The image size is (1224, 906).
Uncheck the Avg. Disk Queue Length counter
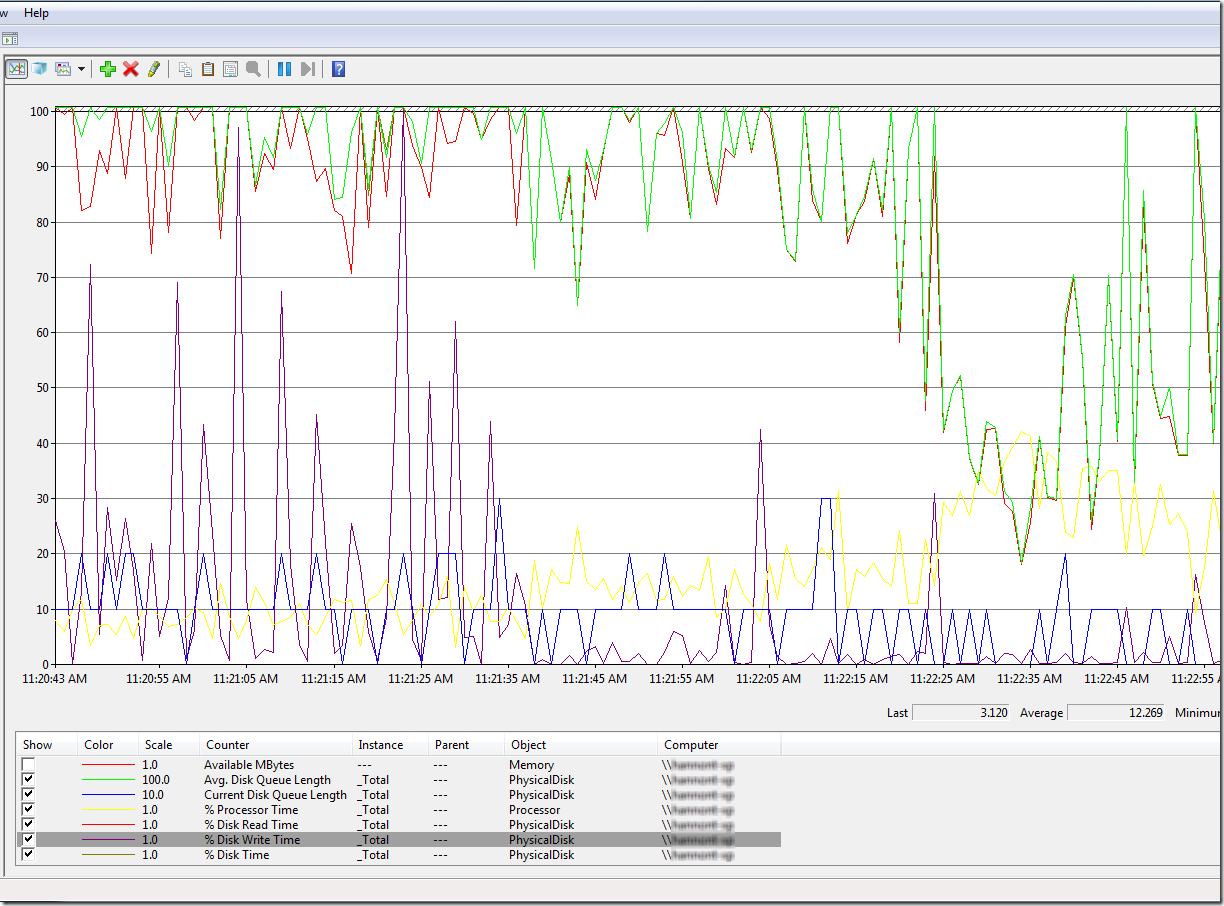[29, 780]
